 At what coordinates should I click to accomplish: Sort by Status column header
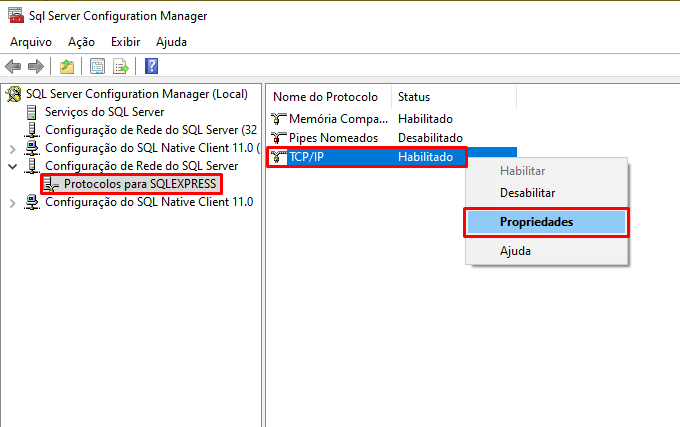454,97
